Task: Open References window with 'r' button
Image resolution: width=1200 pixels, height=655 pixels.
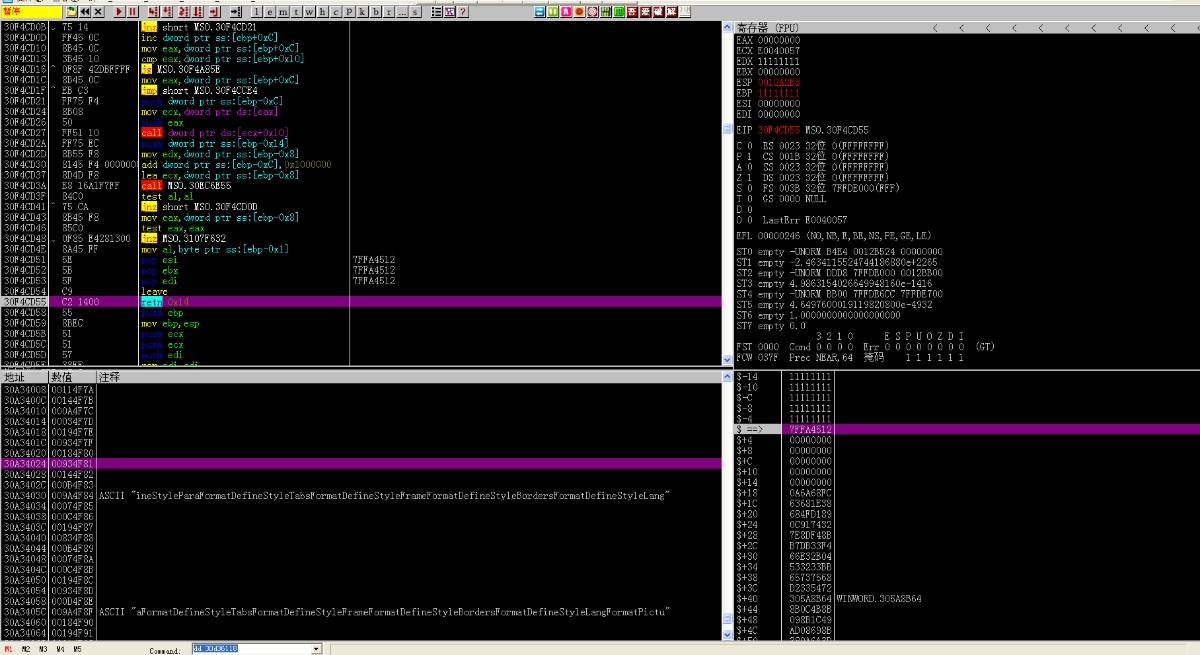Action: click(387, 11)
